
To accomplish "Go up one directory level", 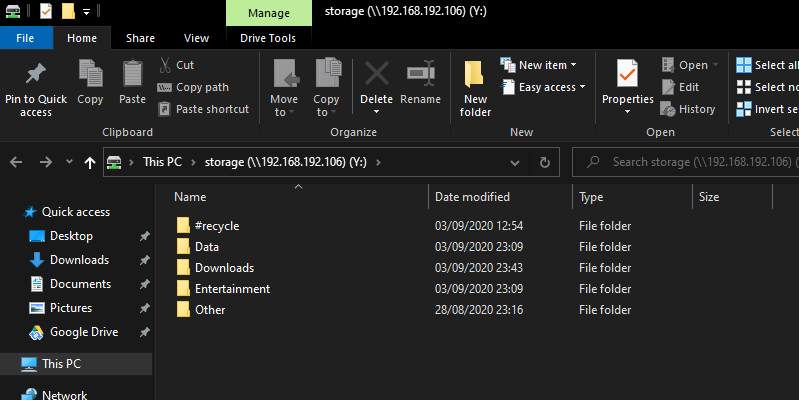I will click(91, 162).
